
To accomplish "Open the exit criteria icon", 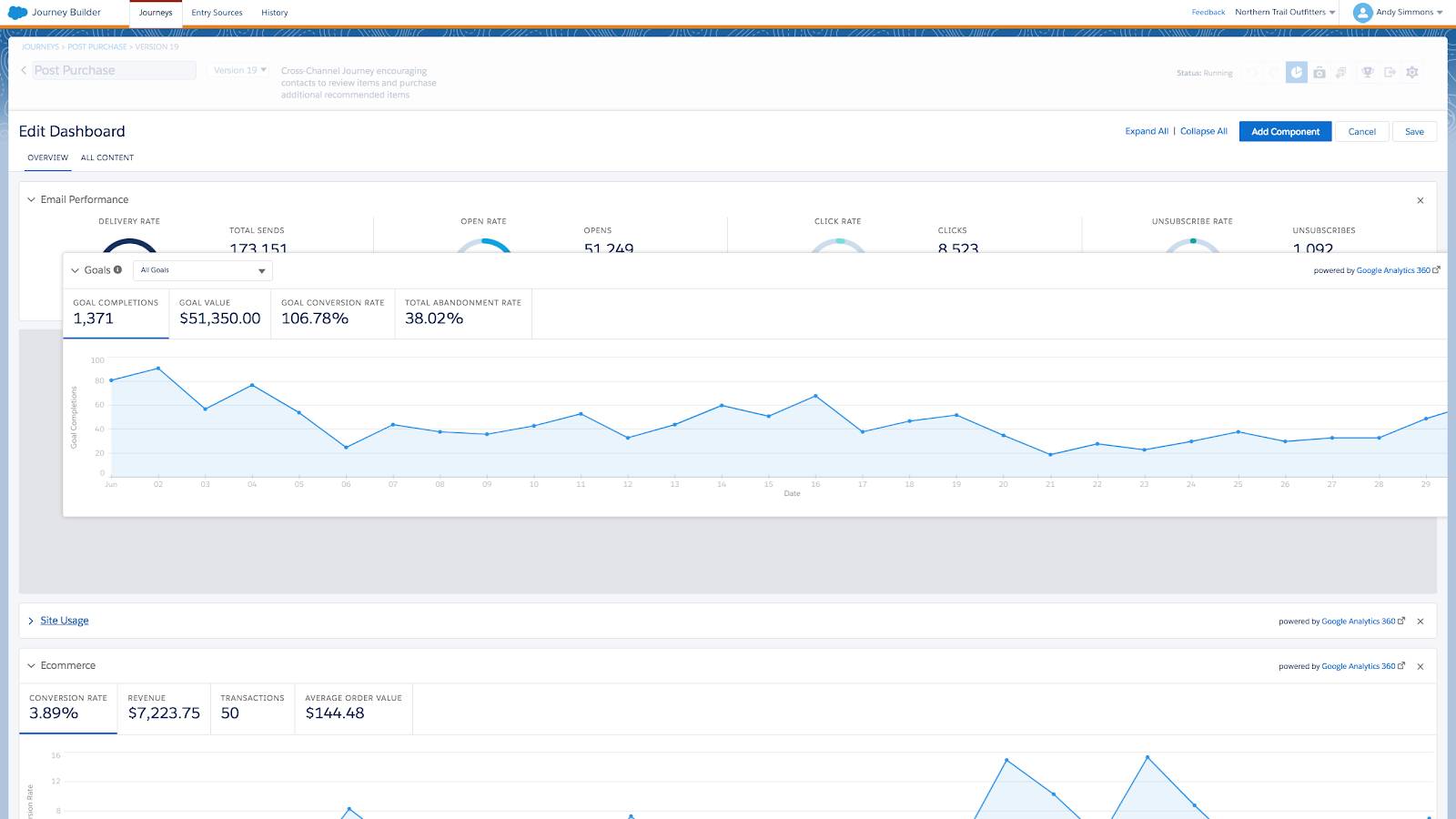I will click(1390, 73).
